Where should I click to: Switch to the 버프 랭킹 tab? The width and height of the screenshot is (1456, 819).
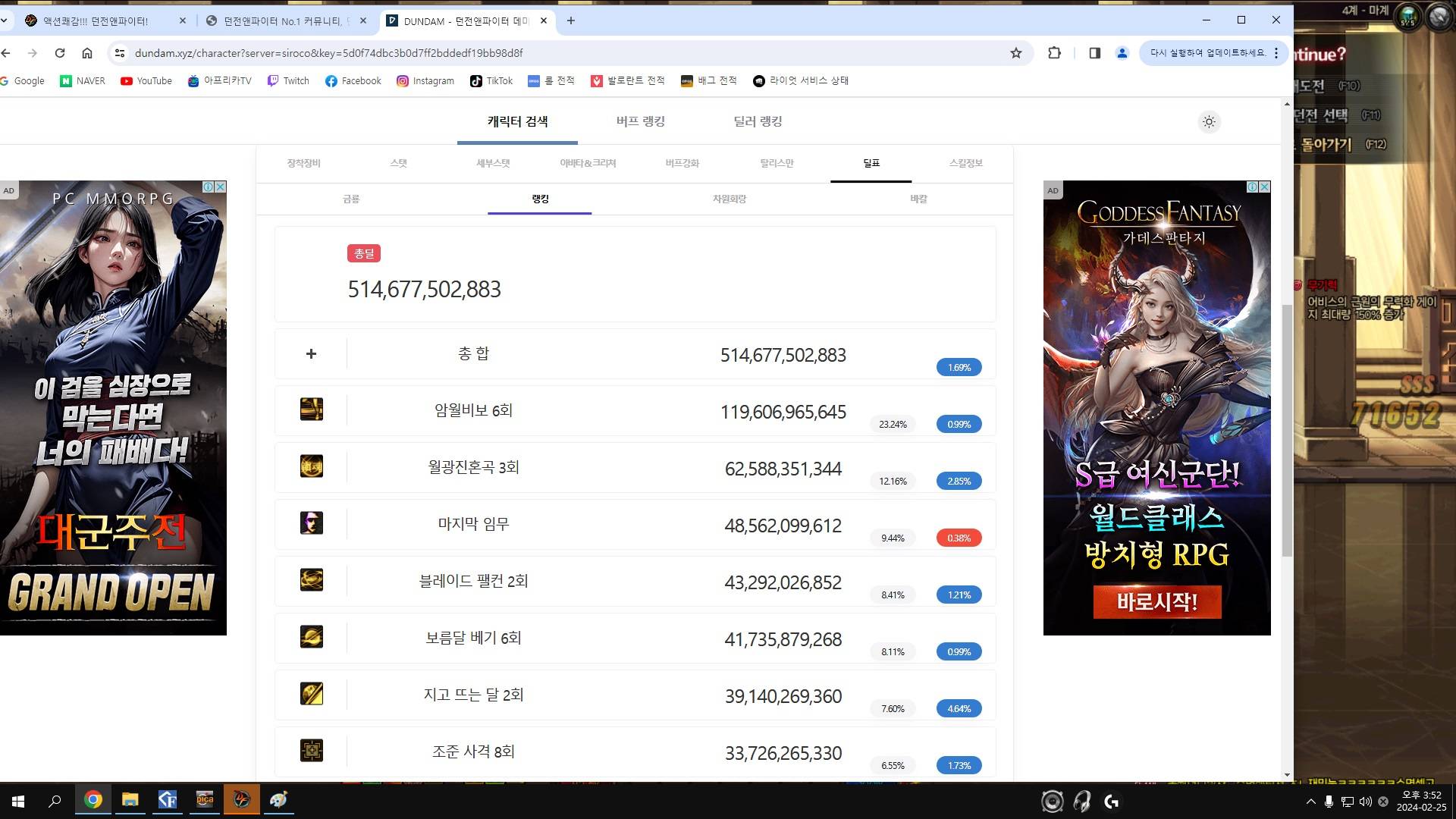click(x=640, y=121)
